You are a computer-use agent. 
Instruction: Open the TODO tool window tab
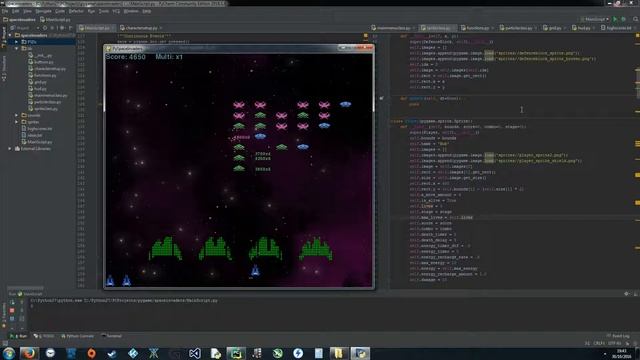[44, 336]
